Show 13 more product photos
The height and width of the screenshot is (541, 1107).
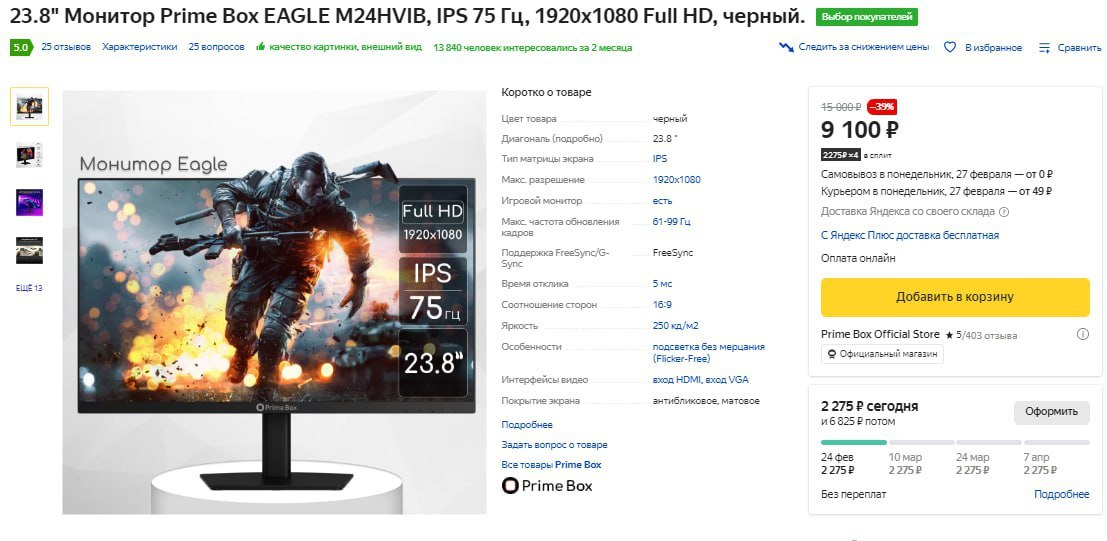[x=29, y=288]
